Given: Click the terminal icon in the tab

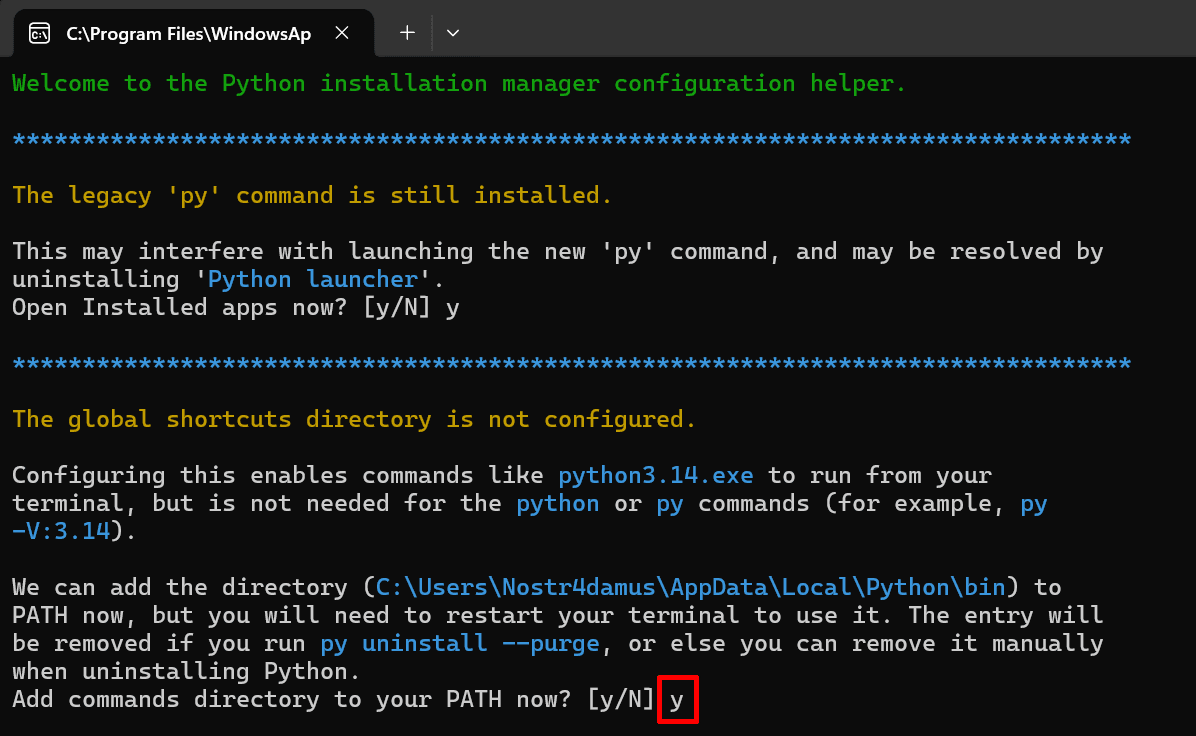Looking at the screenshot, I should point(40,34).
